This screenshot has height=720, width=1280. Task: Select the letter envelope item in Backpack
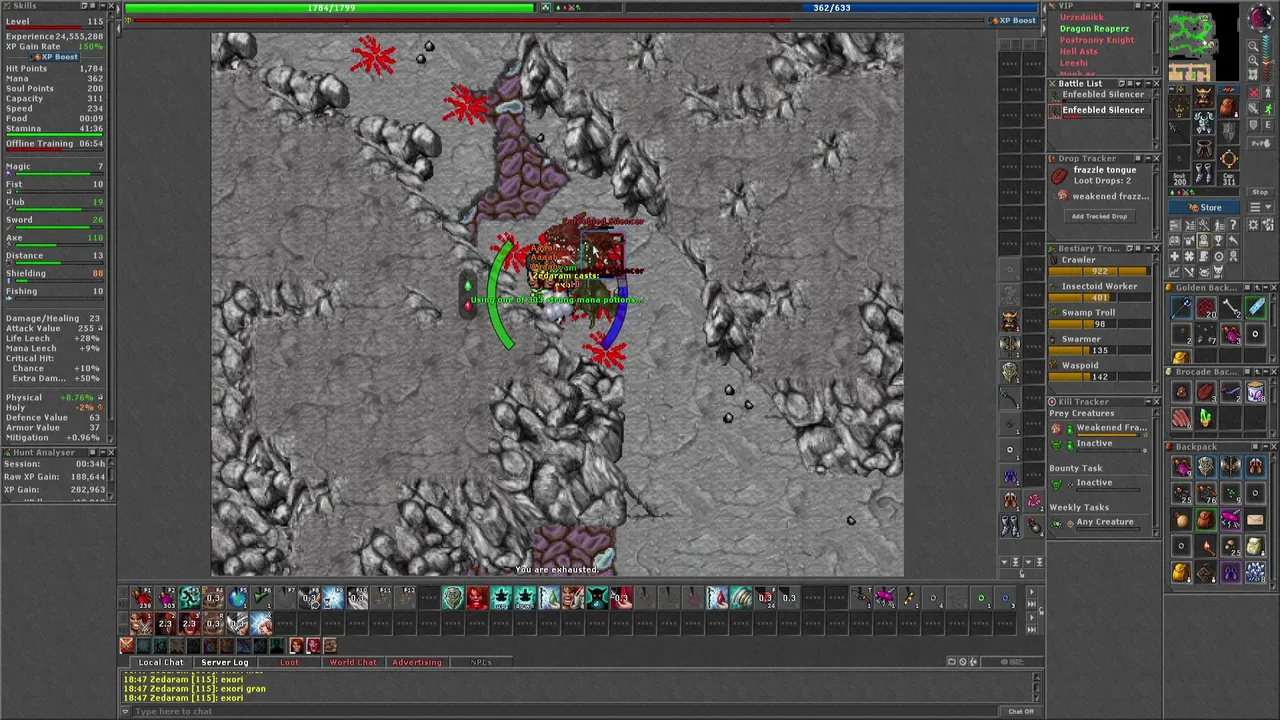click(x=1255, y=520)
